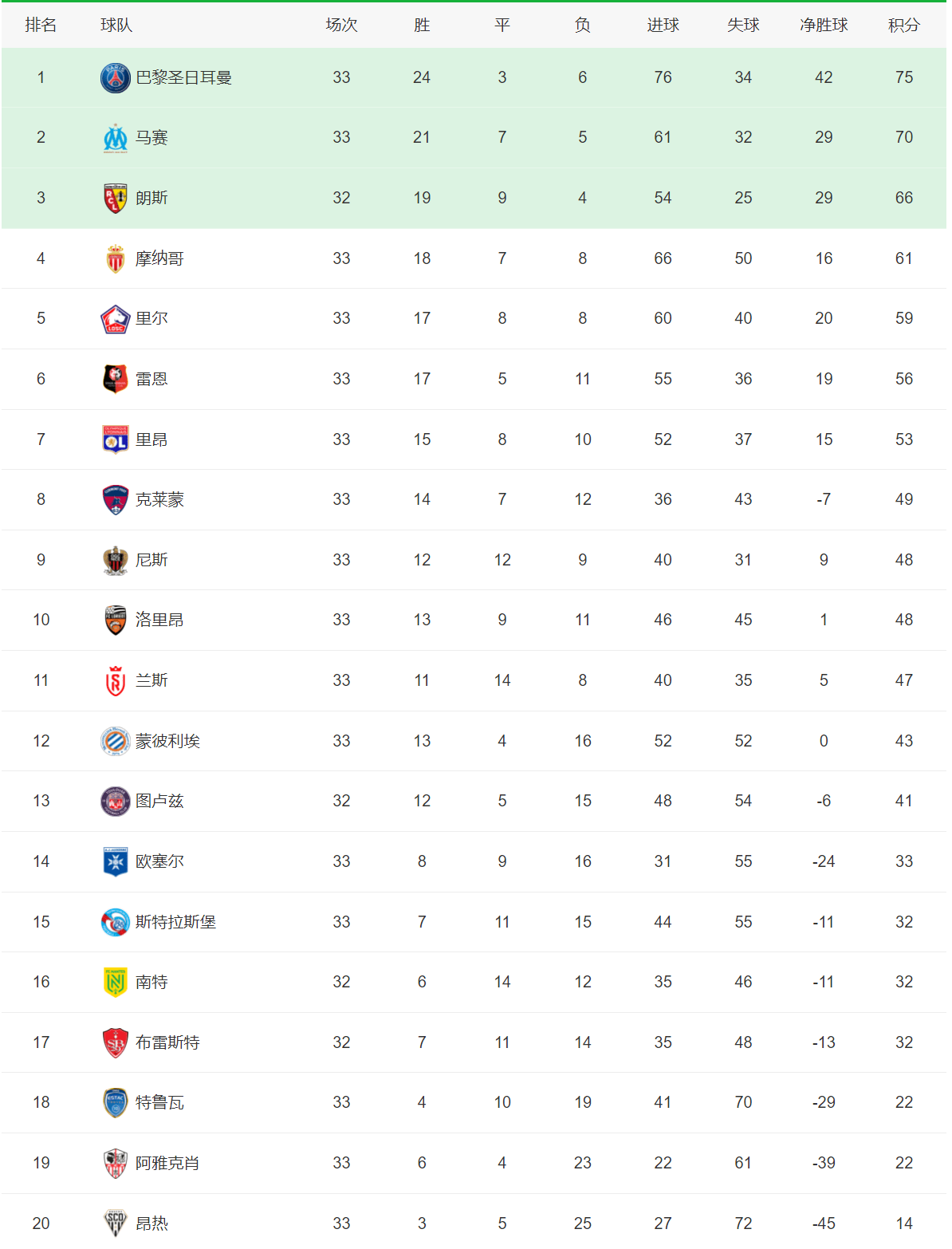Click the 斯特拉斯堡 team name
The width and height of the screenshot is (952, 1249).
(175, 922)
